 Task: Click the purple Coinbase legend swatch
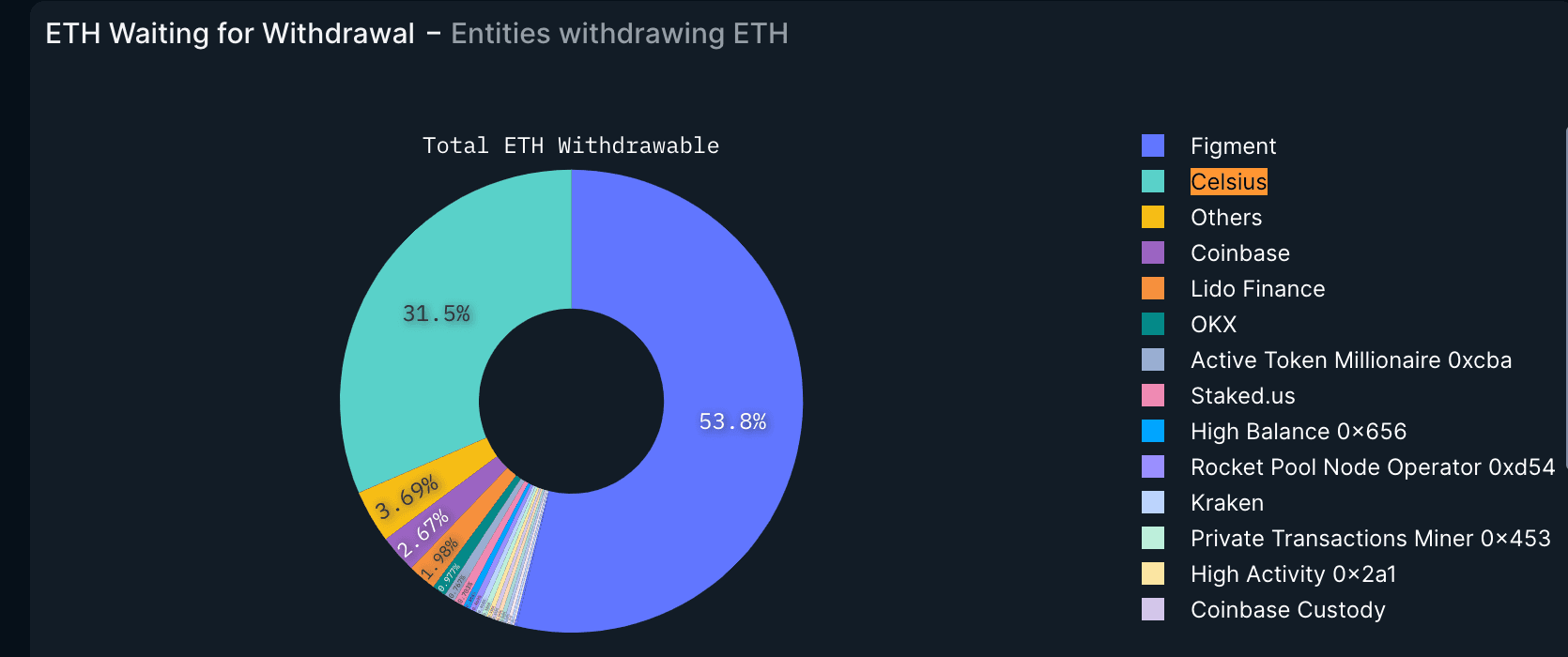click(1153, 252)
